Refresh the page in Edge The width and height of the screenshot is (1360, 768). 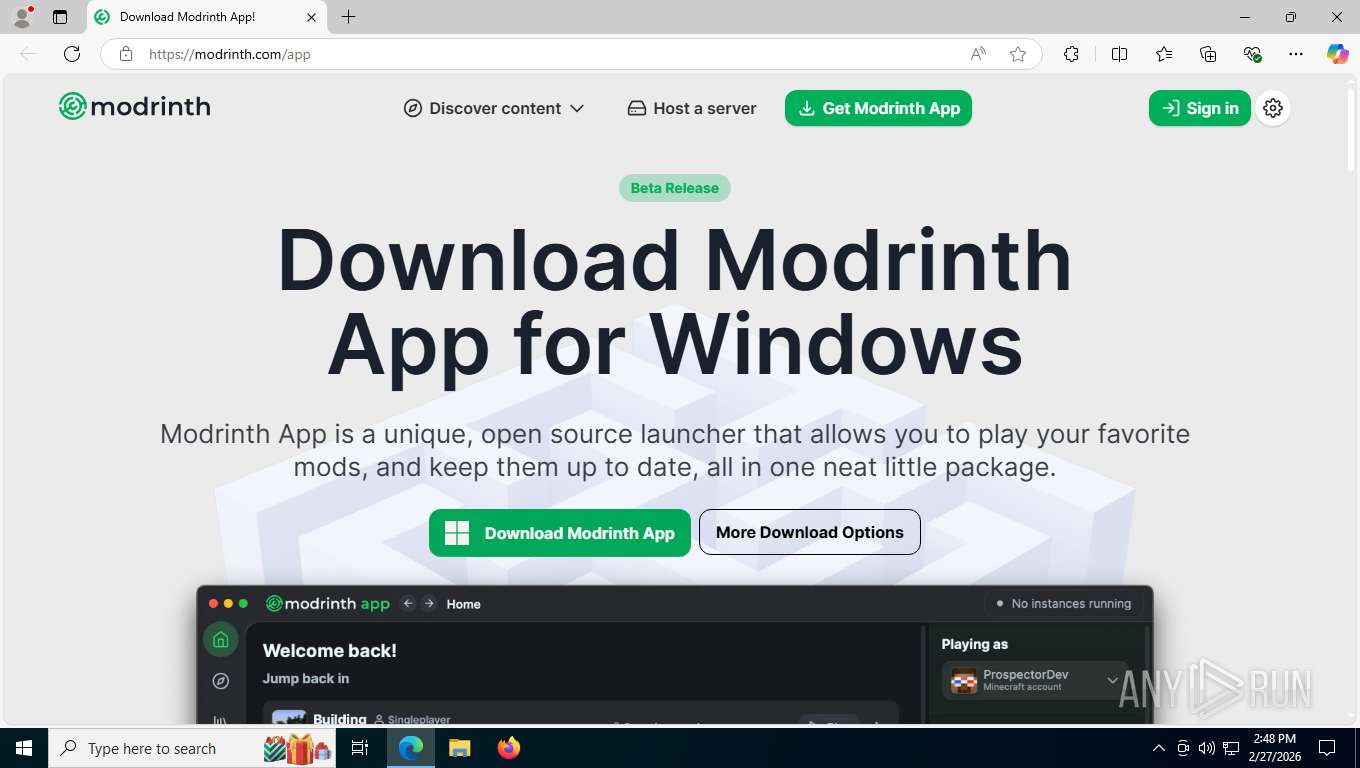[x=72, y=54]
